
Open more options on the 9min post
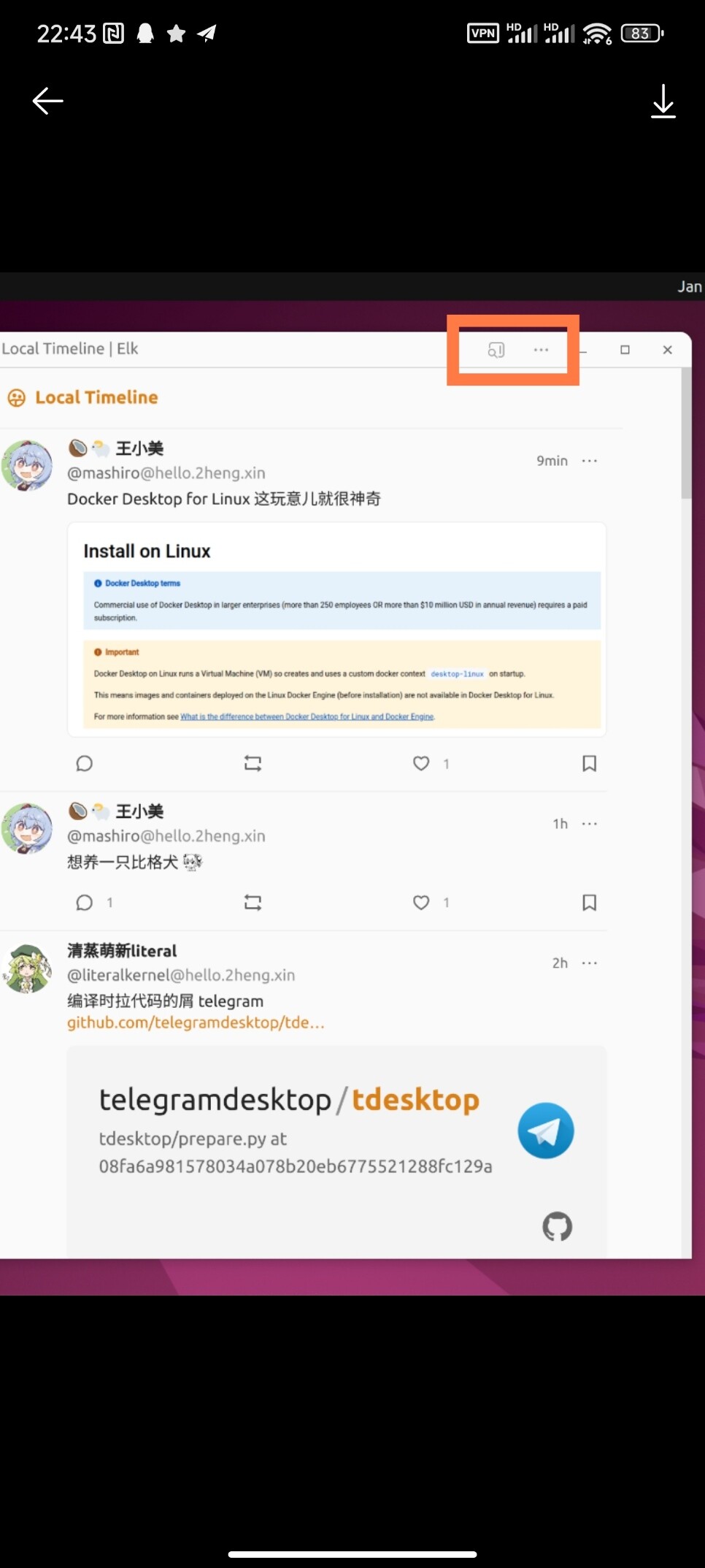tap(590, 461)
